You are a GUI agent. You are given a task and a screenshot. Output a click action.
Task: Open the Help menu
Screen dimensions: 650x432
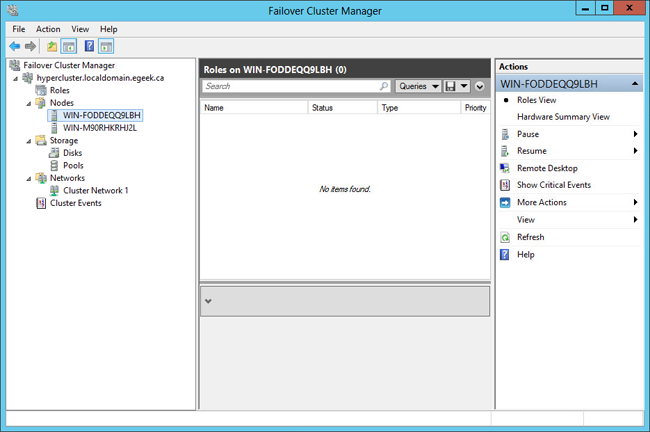coord(109,29)
